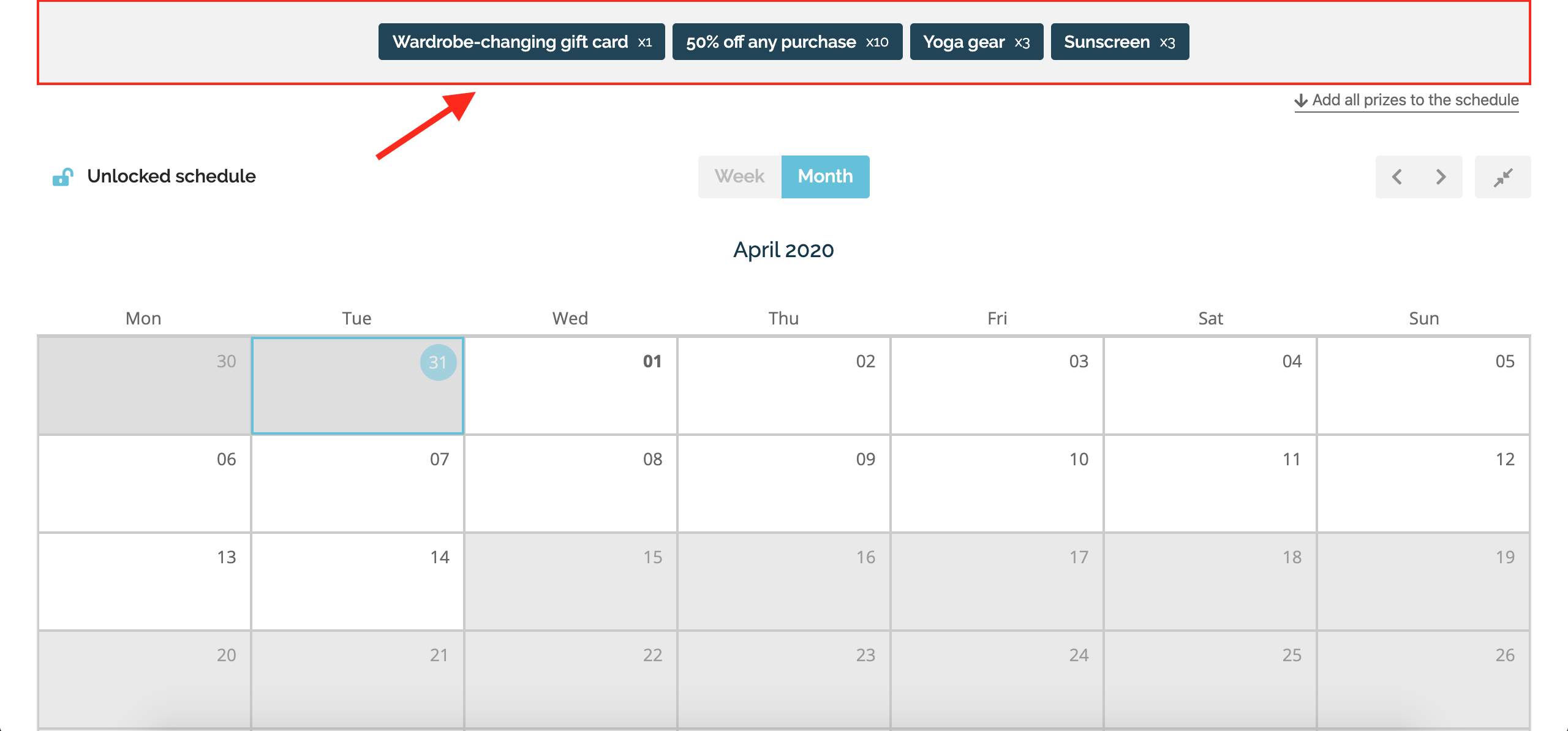Screen dimensions: 1568x731
Task: Go to previous month arrow
Action: click(1397, 177)
